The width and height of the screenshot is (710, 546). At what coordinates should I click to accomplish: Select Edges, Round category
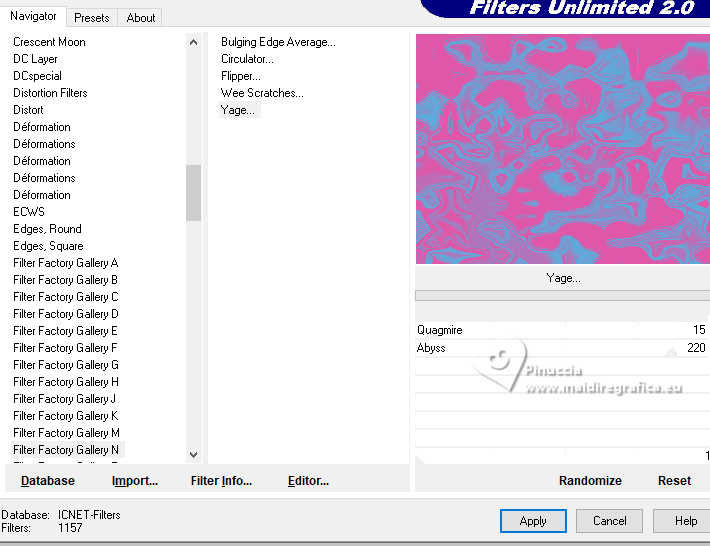(47, 229)
